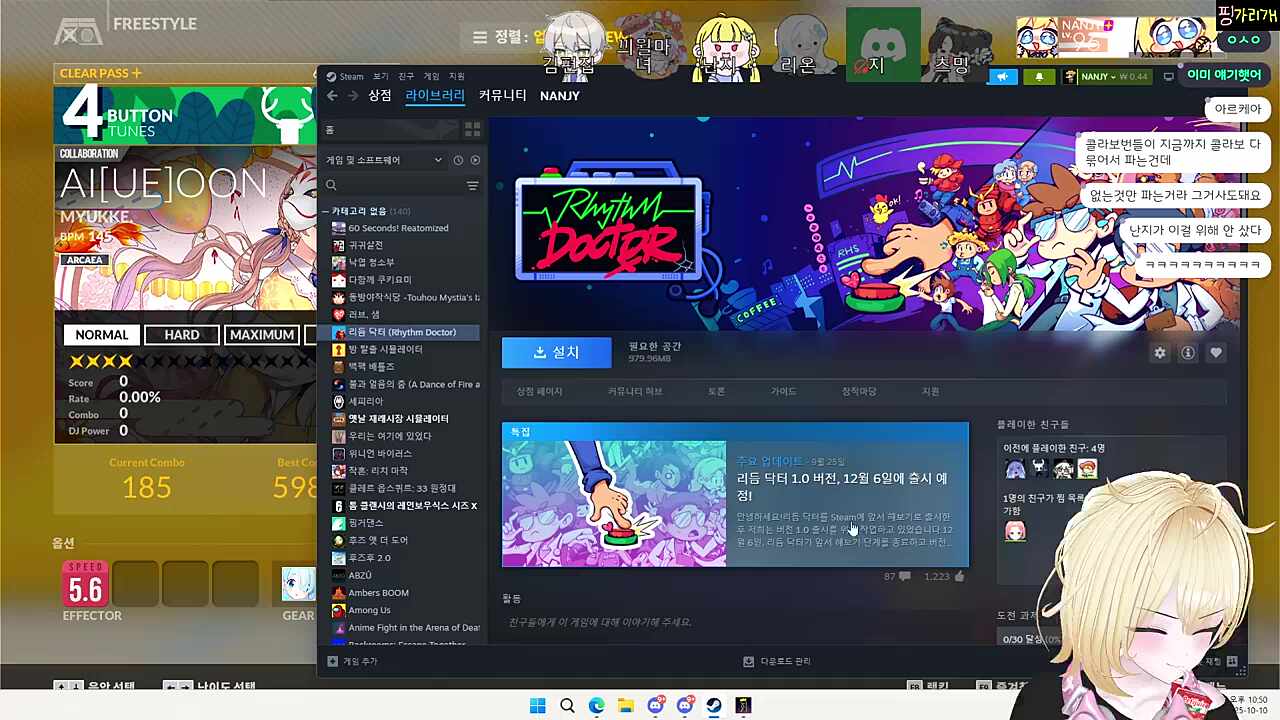1280x720 pixels.
Task: Toggle the favorite heart icon
Action: [x=1216, y=353]
